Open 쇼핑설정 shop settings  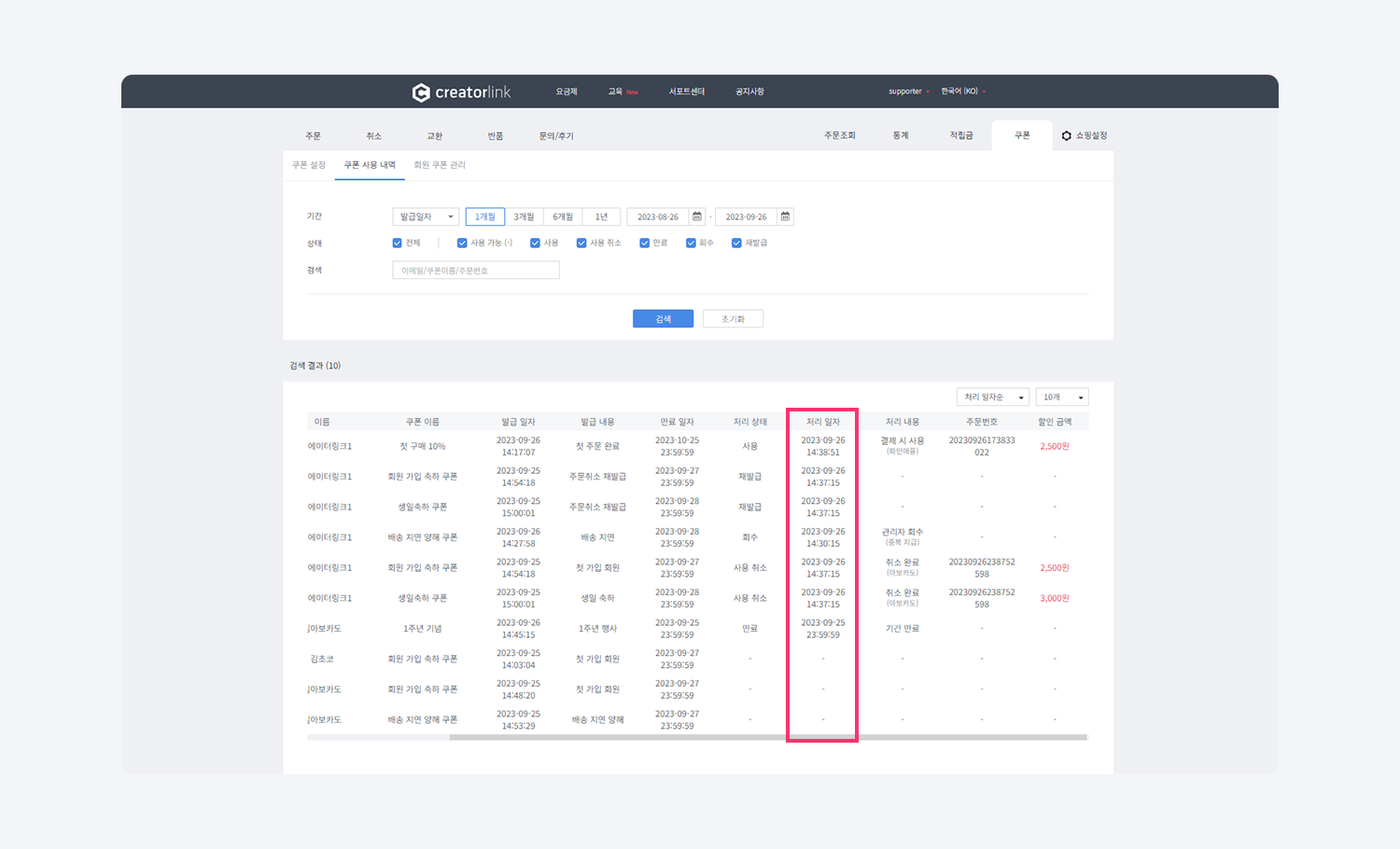[1085, 135]
